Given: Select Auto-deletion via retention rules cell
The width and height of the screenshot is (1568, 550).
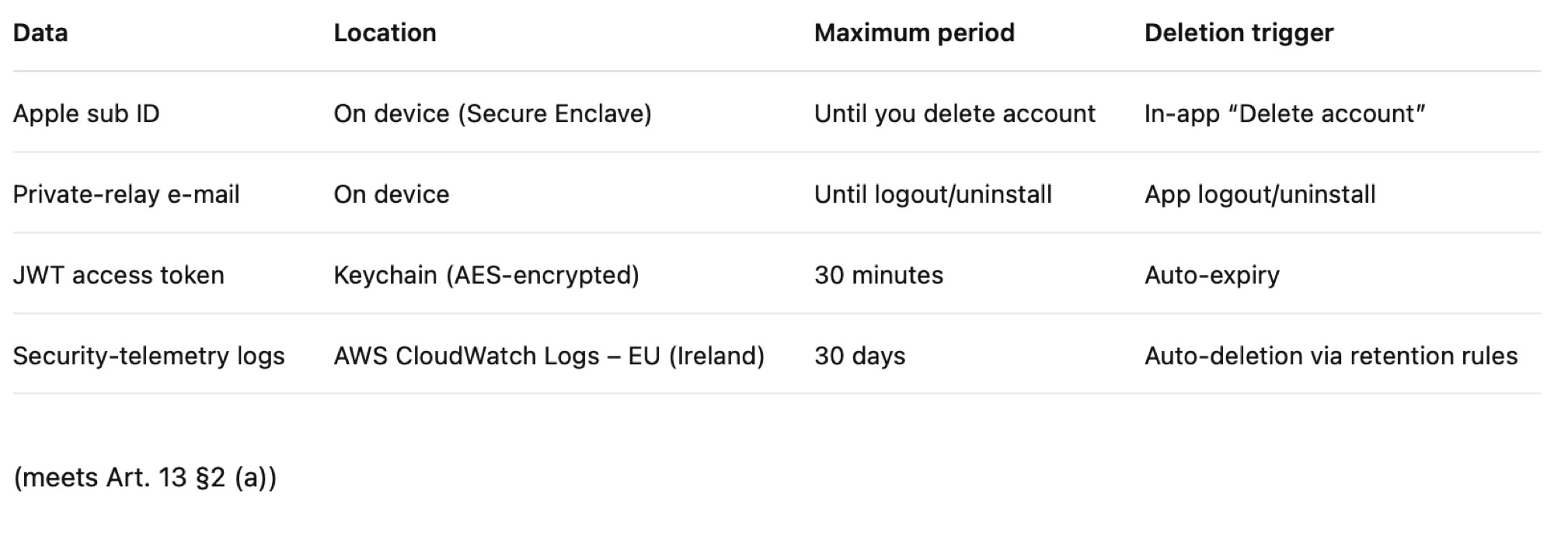Looking at the screenshot, I should (x=1330, y=356).
